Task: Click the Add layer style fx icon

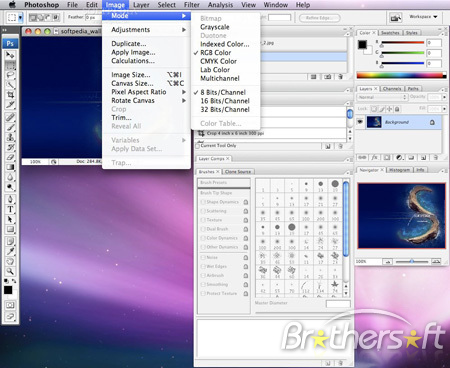Action: click(x=375, y=157)
